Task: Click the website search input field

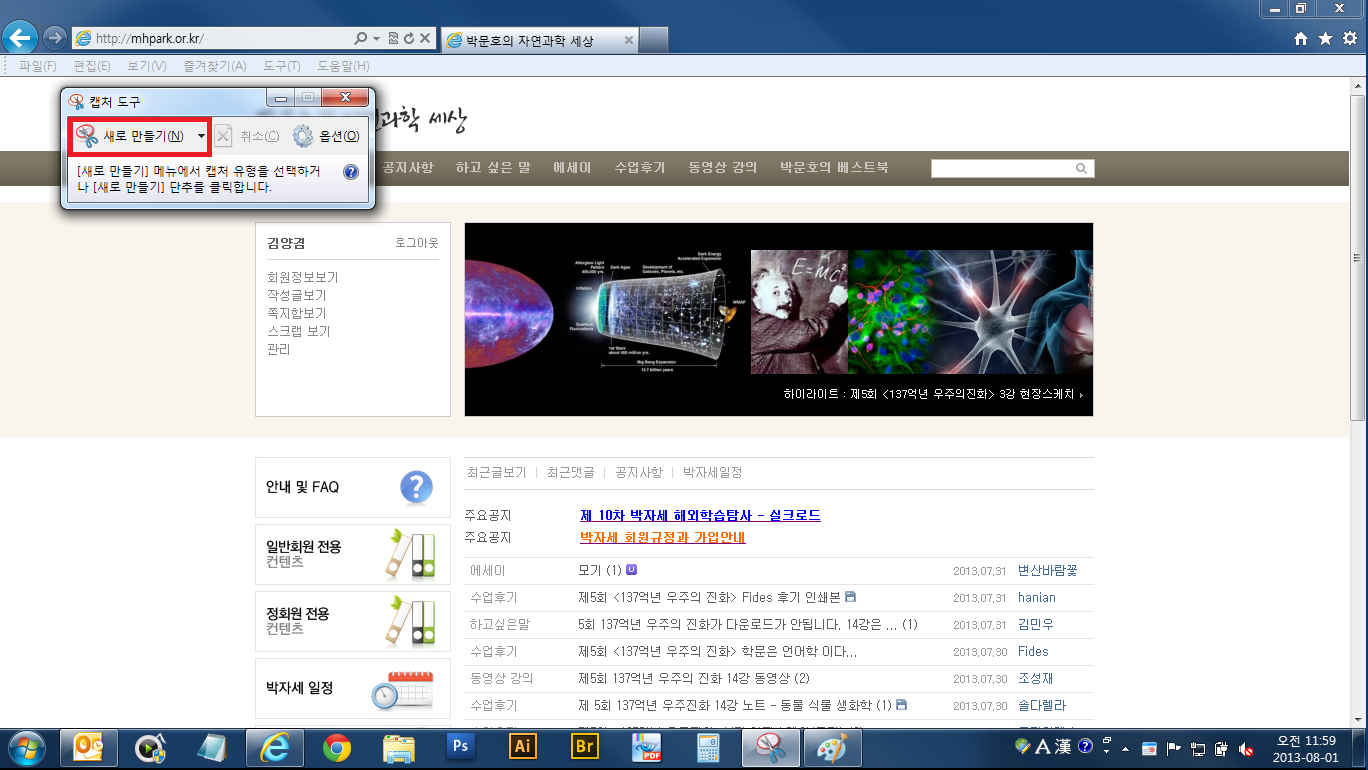Action: click(x=1002, y=169)
